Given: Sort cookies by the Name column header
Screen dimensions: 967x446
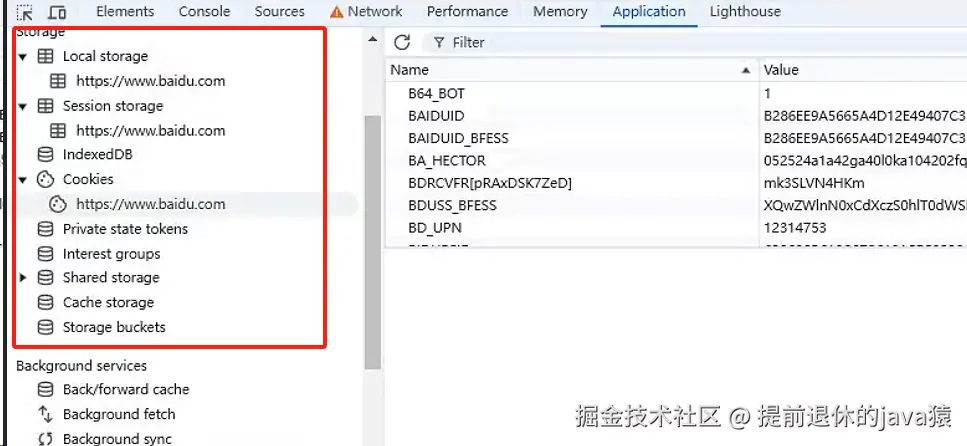Looking at the screenshot, I should click(x=410, y=70).
